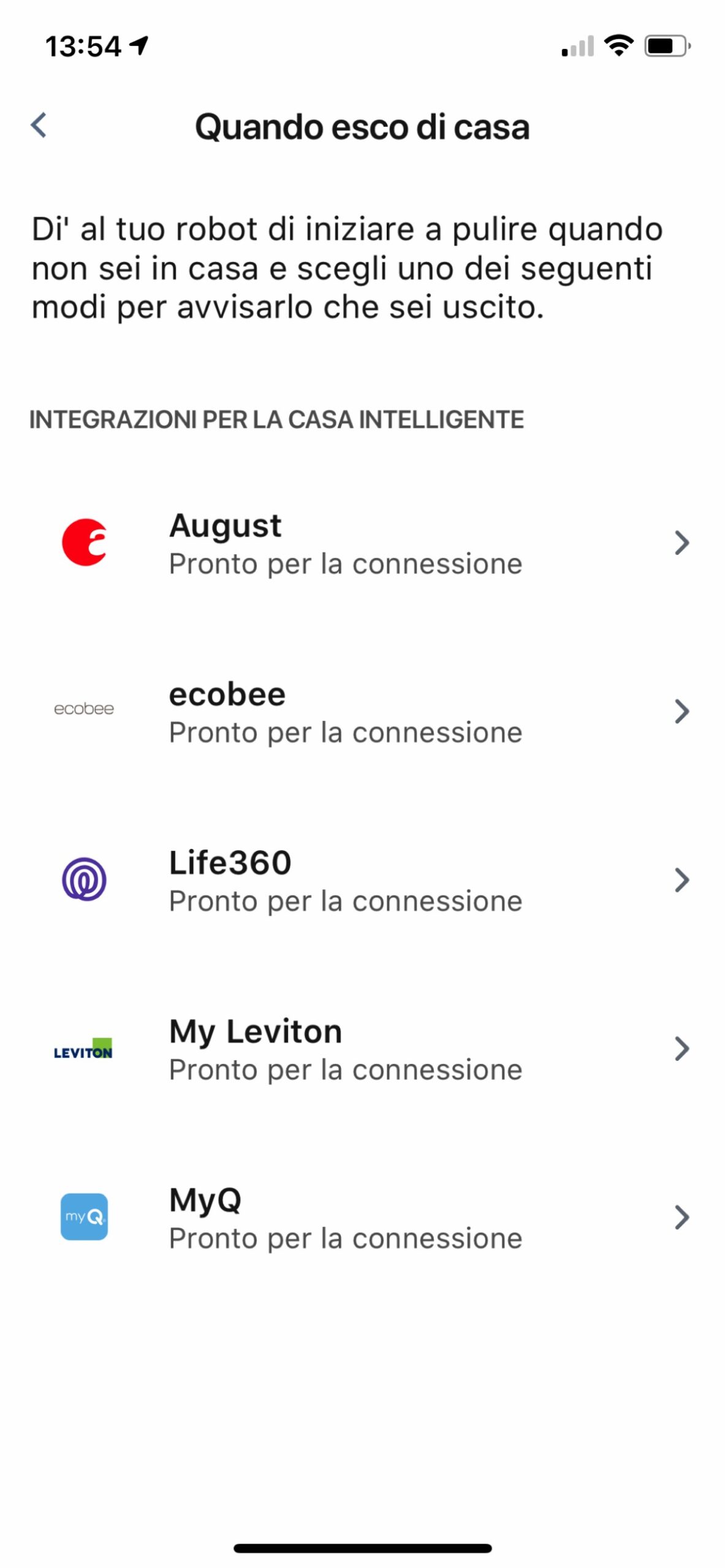Open August via its chevron arrow
The width and height of the screenshot is (725, 1568).
(x=681, y=543)
